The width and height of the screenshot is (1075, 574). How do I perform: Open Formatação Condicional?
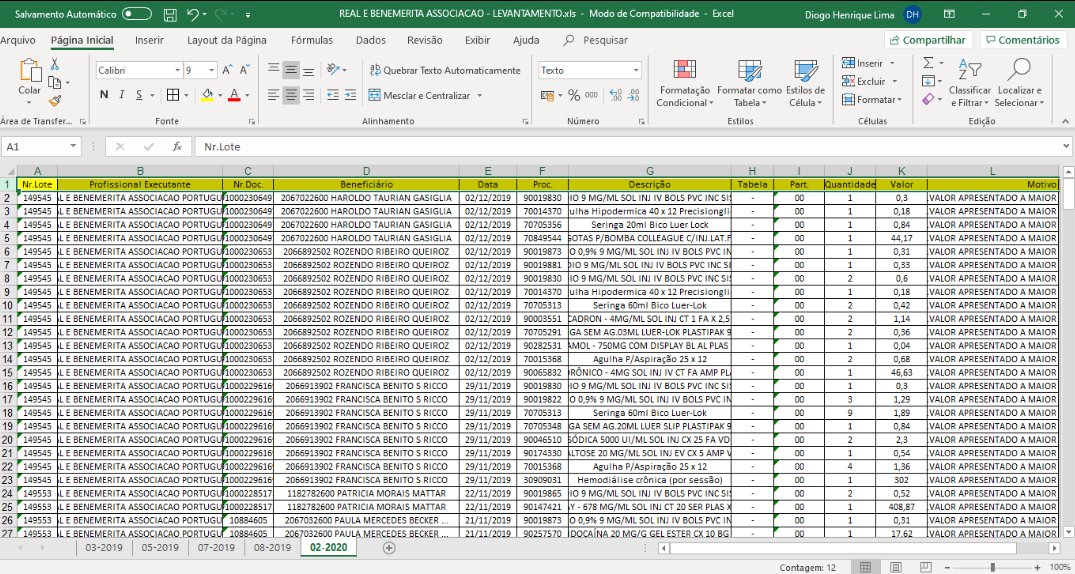tap(684, 82)
